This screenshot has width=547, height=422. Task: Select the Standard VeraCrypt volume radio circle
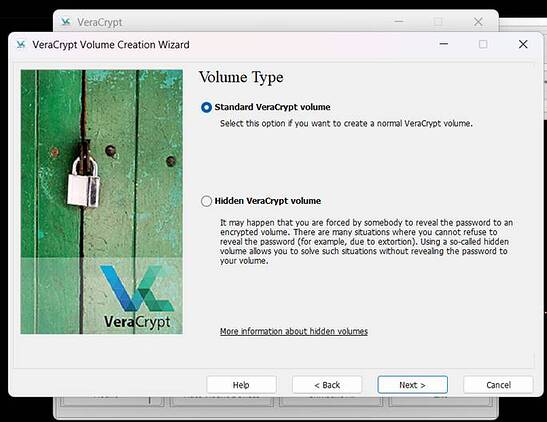coord(206,107)
